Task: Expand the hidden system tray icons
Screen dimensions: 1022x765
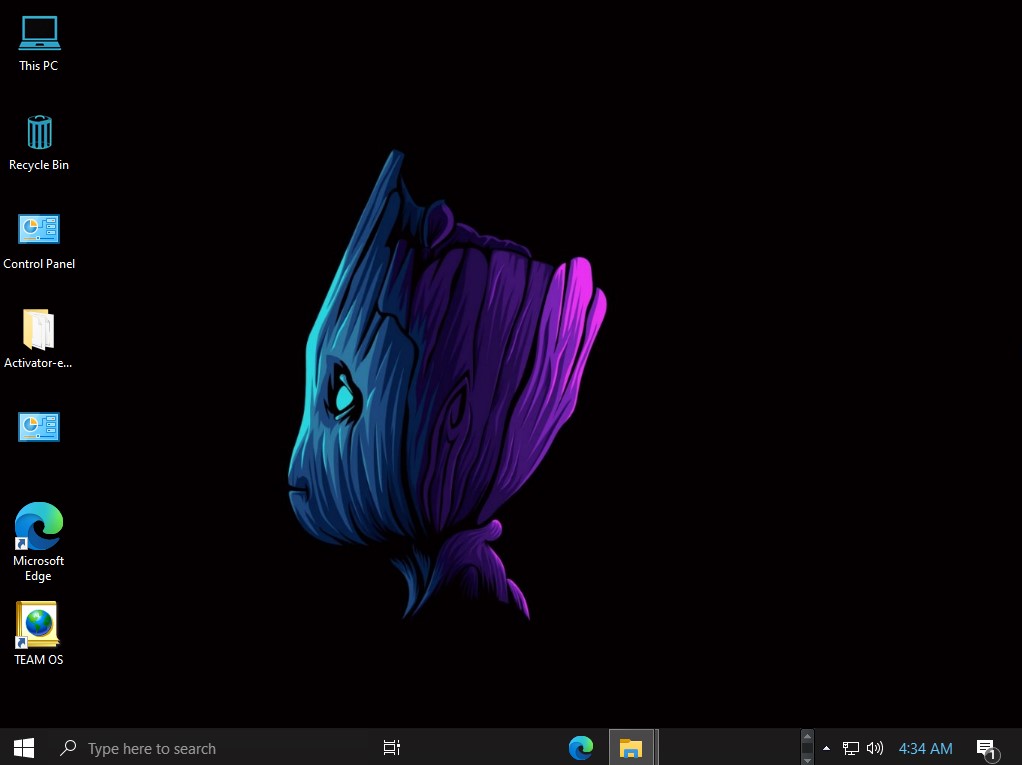Action: [826, 748]
